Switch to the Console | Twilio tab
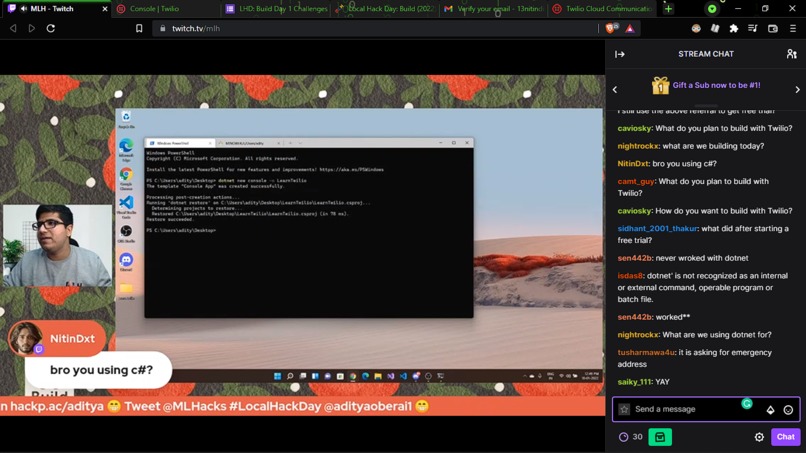This screenshot has width=806, height=453. 166,9
